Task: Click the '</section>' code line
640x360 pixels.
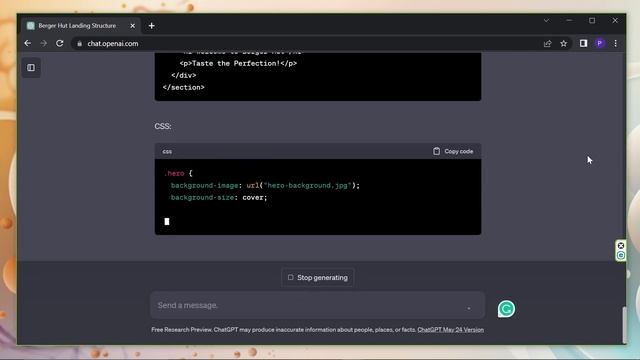Action: click(184, 87)
